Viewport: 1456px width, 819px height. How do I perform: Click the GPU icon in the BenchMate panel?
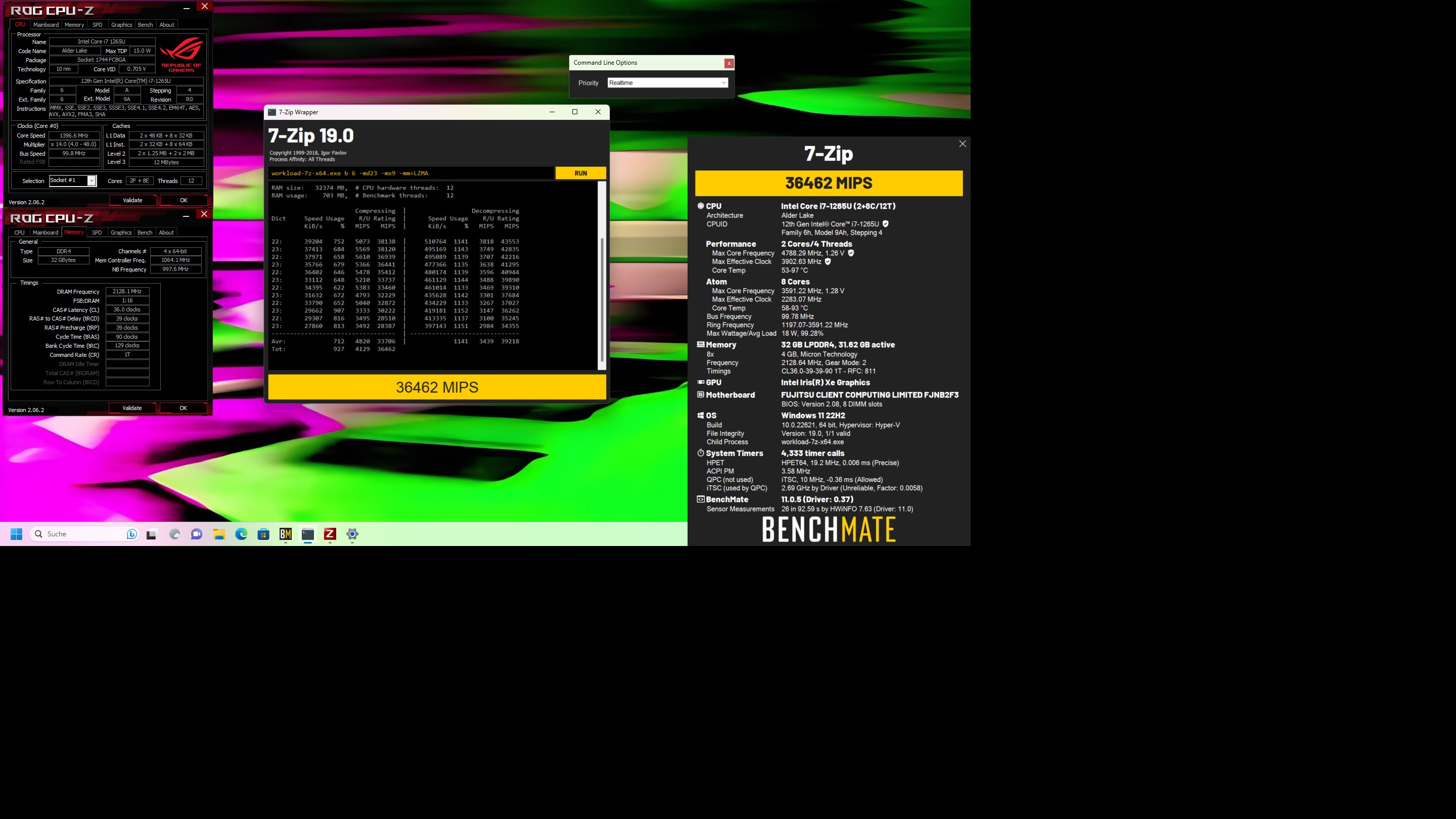pos(701,382)
